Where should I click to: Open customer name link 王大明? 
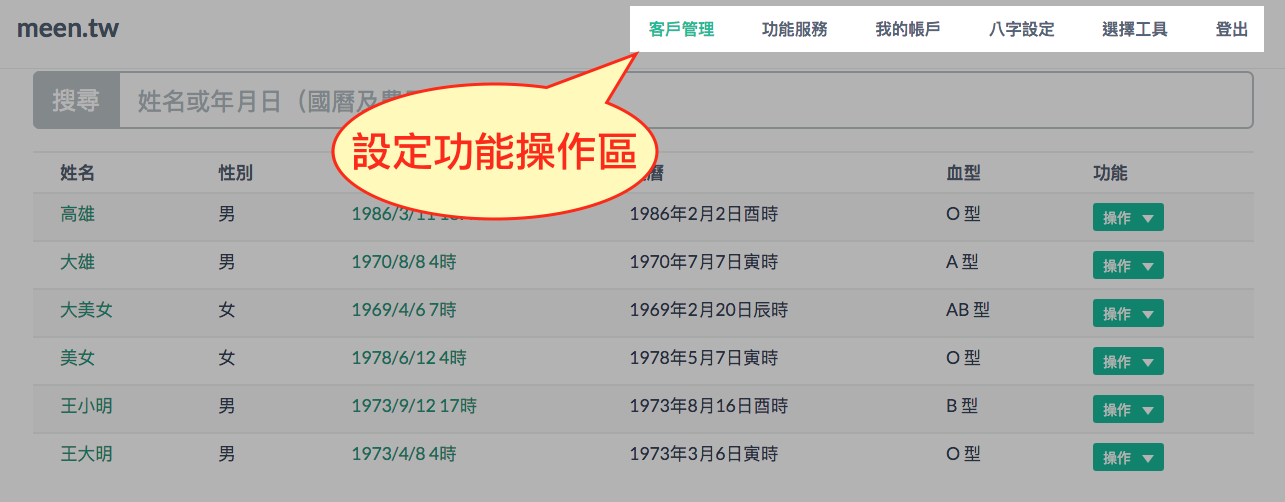[87, 454]
